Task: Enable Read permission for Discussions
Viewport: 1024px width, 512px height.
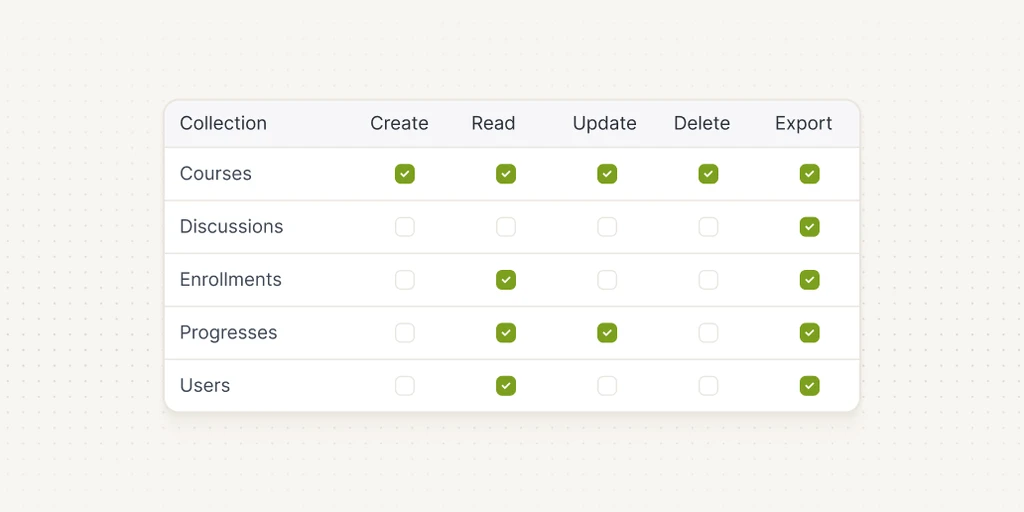Action: (505, 227)
